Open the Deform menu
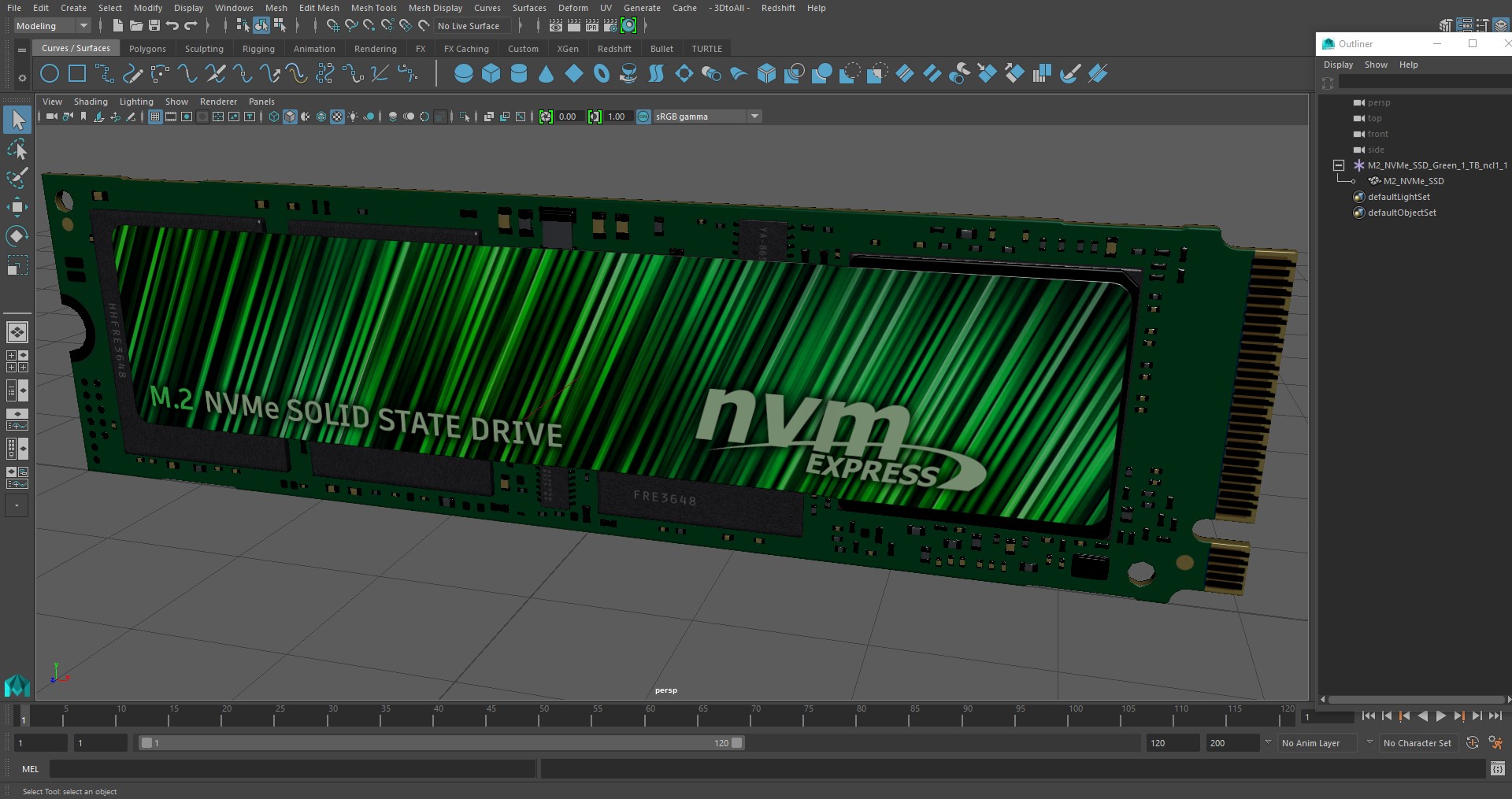 coord(573,8)
